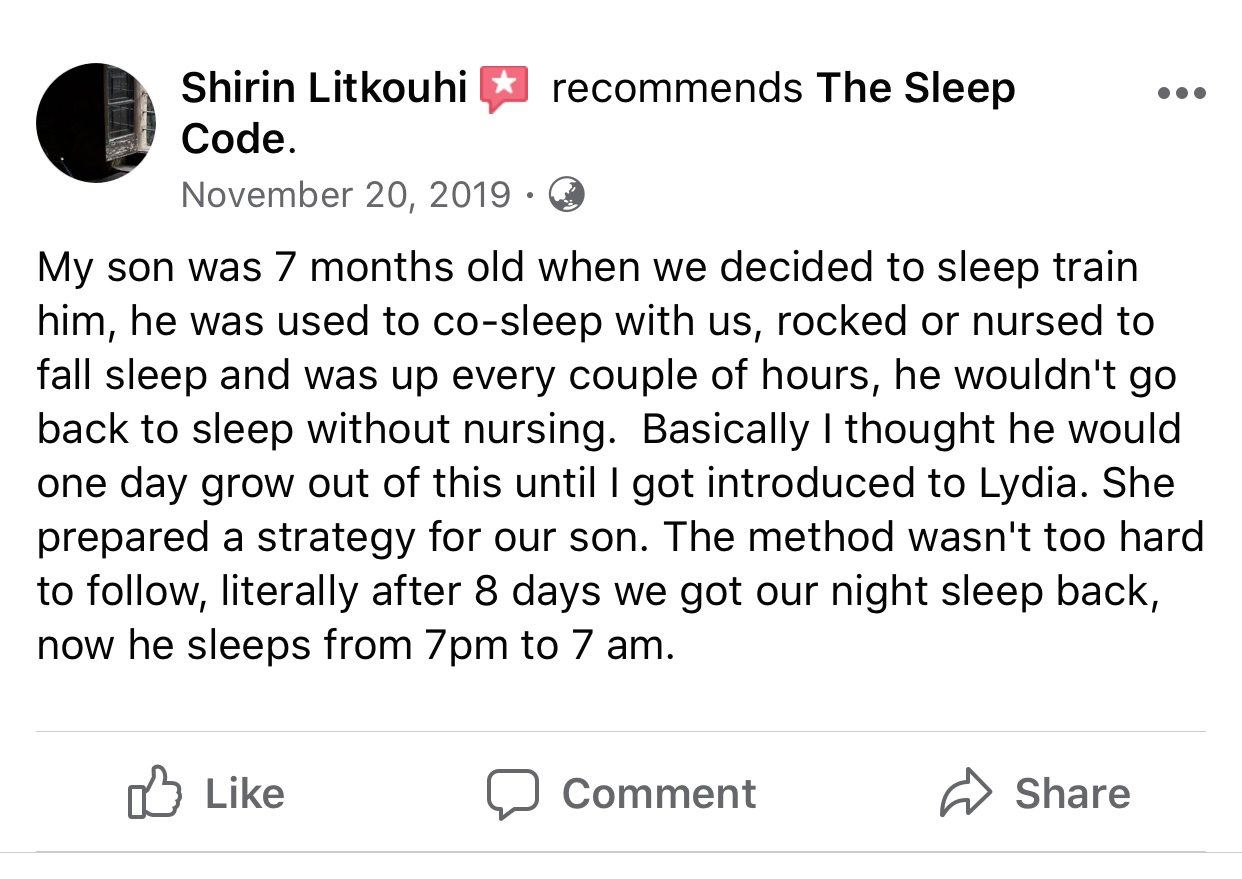
Task: Open the November 20, 2019 timestamp
Action: (x=346, y=194)
